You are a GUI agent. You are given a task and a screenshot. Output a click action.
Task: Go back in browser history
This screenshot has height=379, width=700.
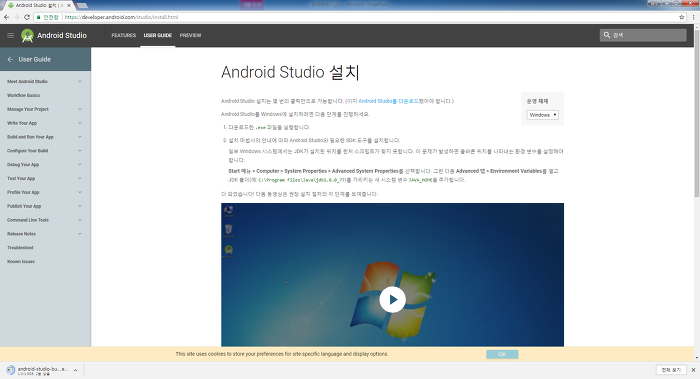(x=6, y=17)
